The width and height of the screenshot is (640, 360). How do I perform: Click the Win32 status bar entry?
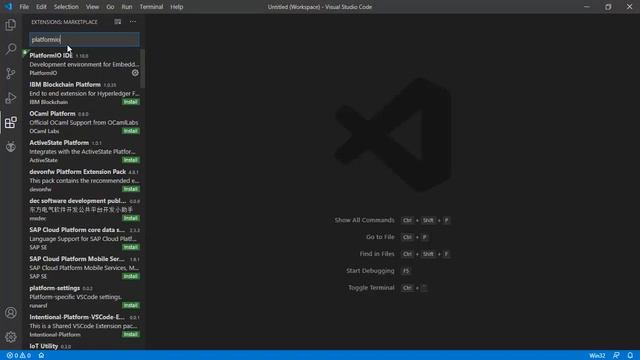tap(597, 356)
